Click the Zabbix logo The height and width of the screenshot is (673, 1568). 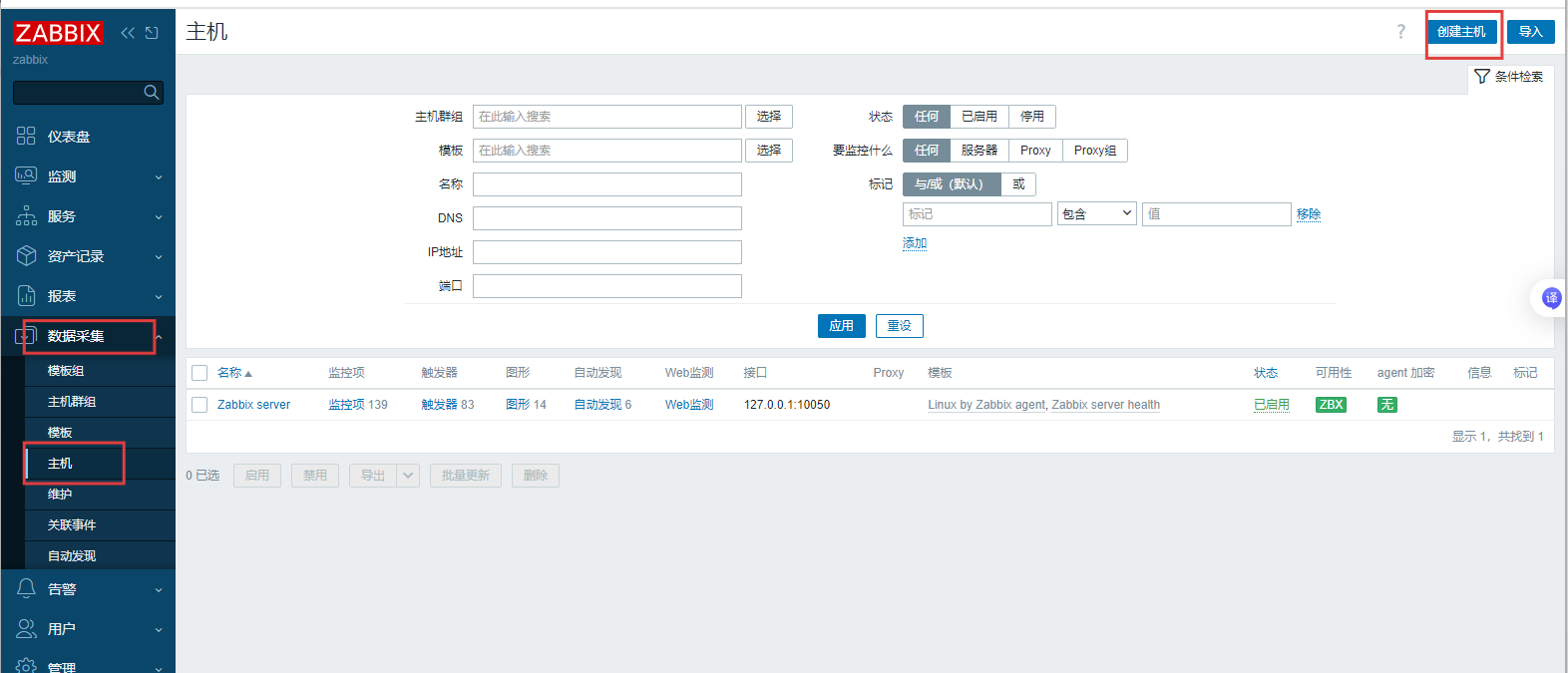(x=58, y=33)
